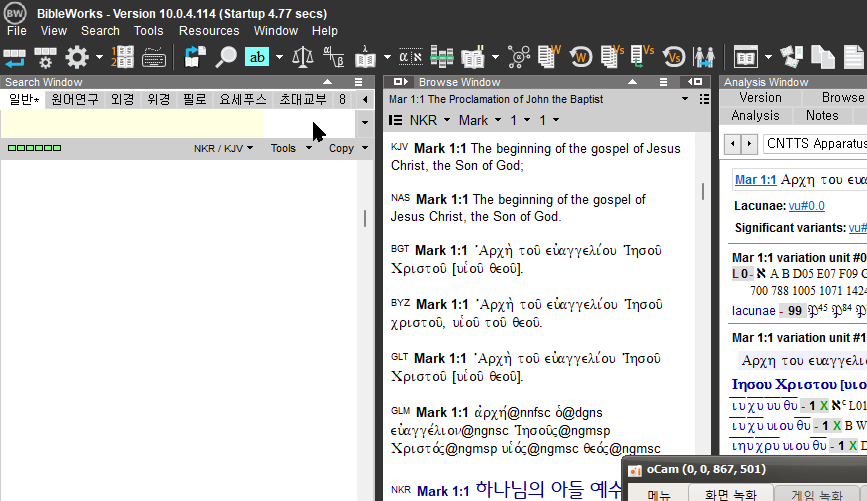
Task: Collapse the Search Window with up triangle
Action: point(328,82)
